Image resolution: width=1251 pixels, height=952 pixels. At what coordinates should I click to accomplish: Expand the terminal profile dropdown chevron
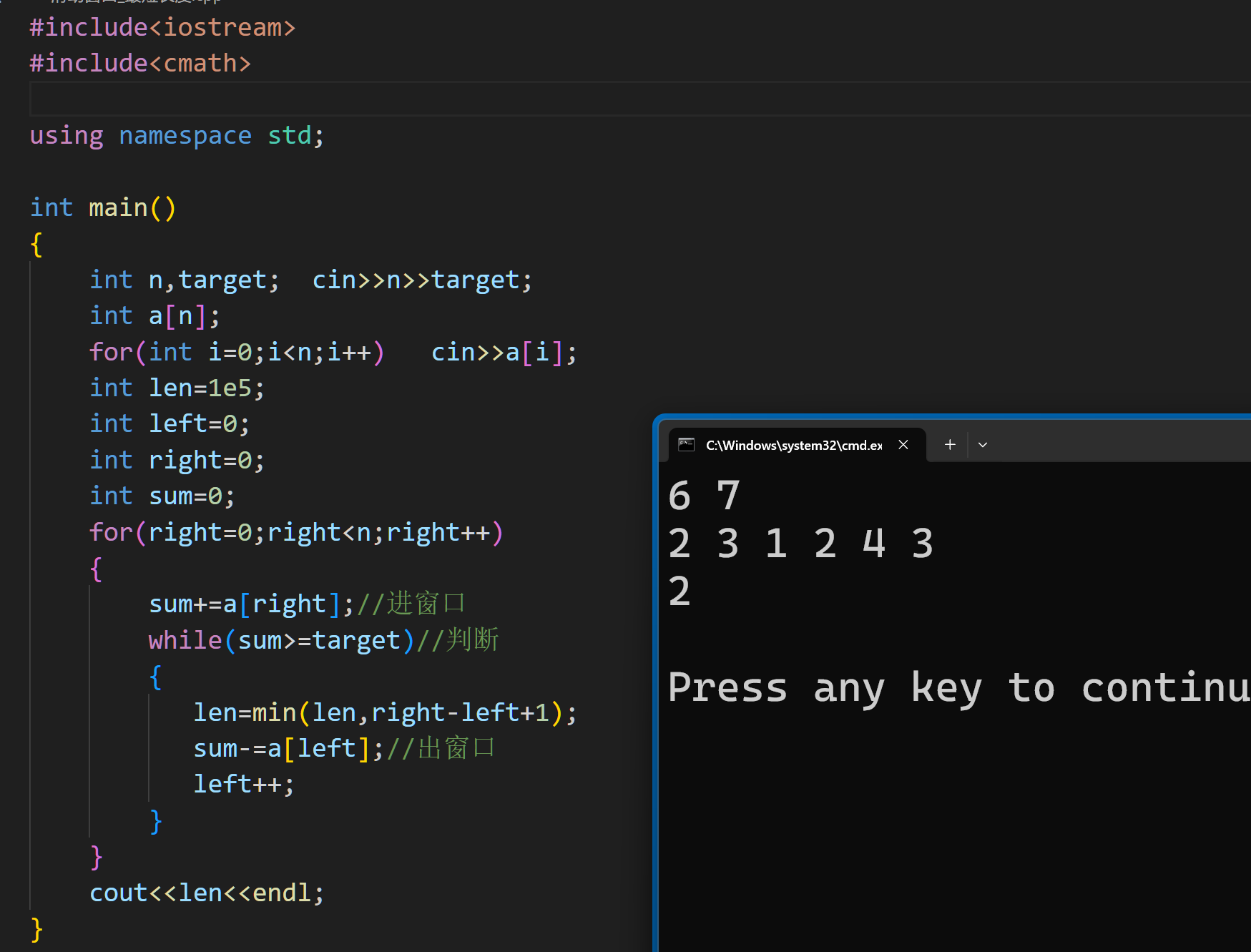point(983,444)
